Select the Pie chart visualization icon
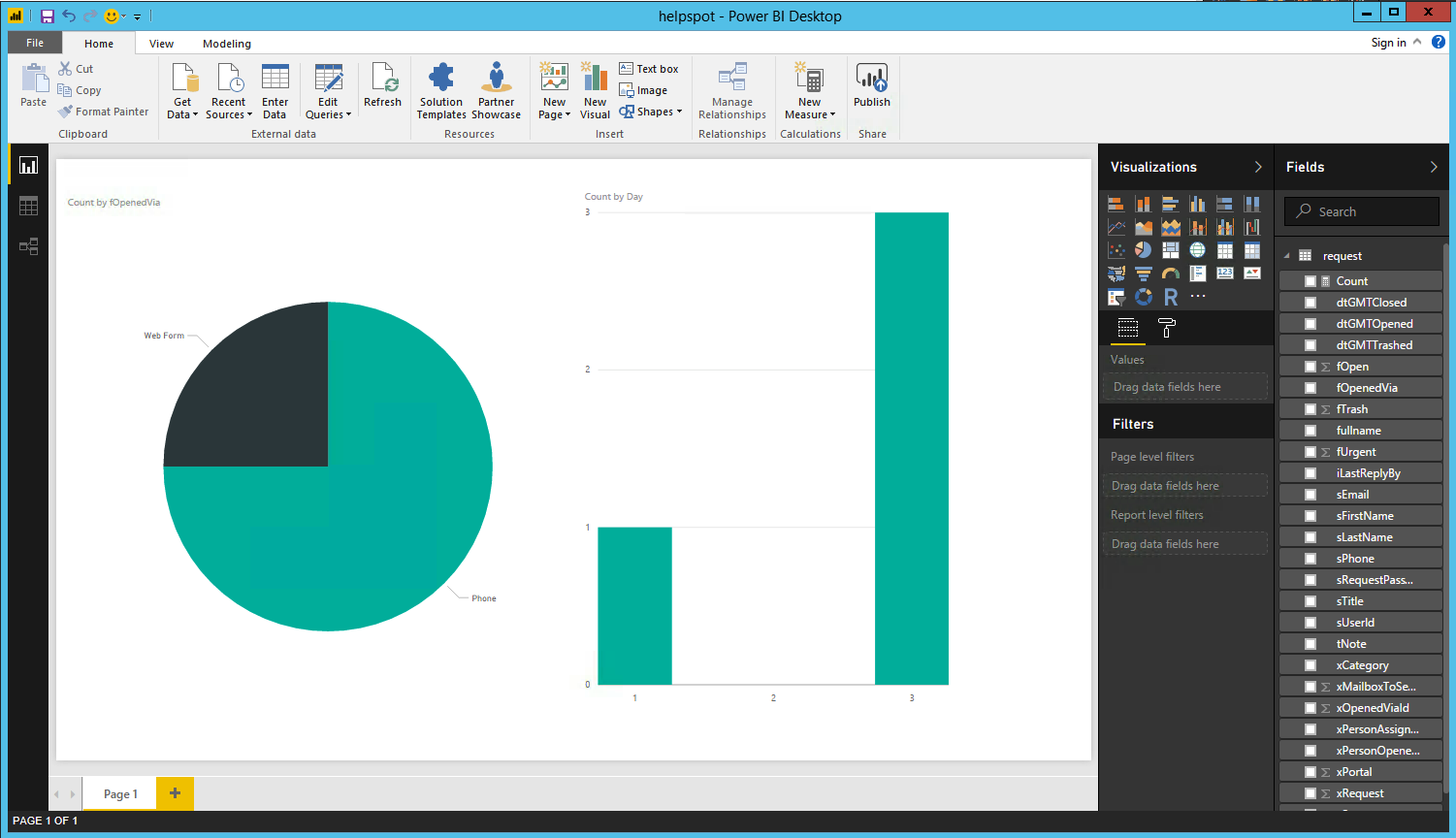 [1144, 250]
